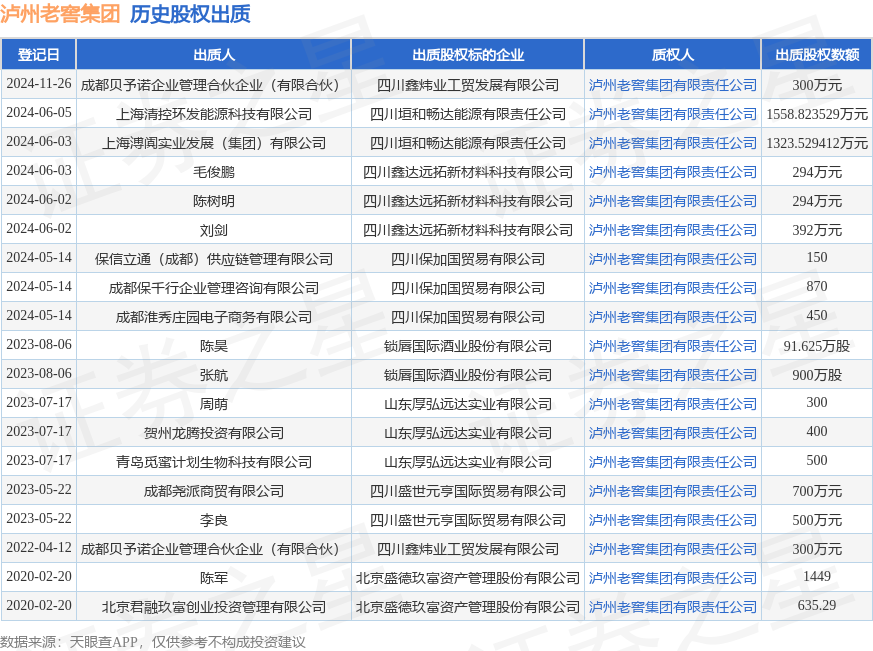Click pledgor 刘剑
The height and width of the screenshot is (651, 873).
click(214, 230)
